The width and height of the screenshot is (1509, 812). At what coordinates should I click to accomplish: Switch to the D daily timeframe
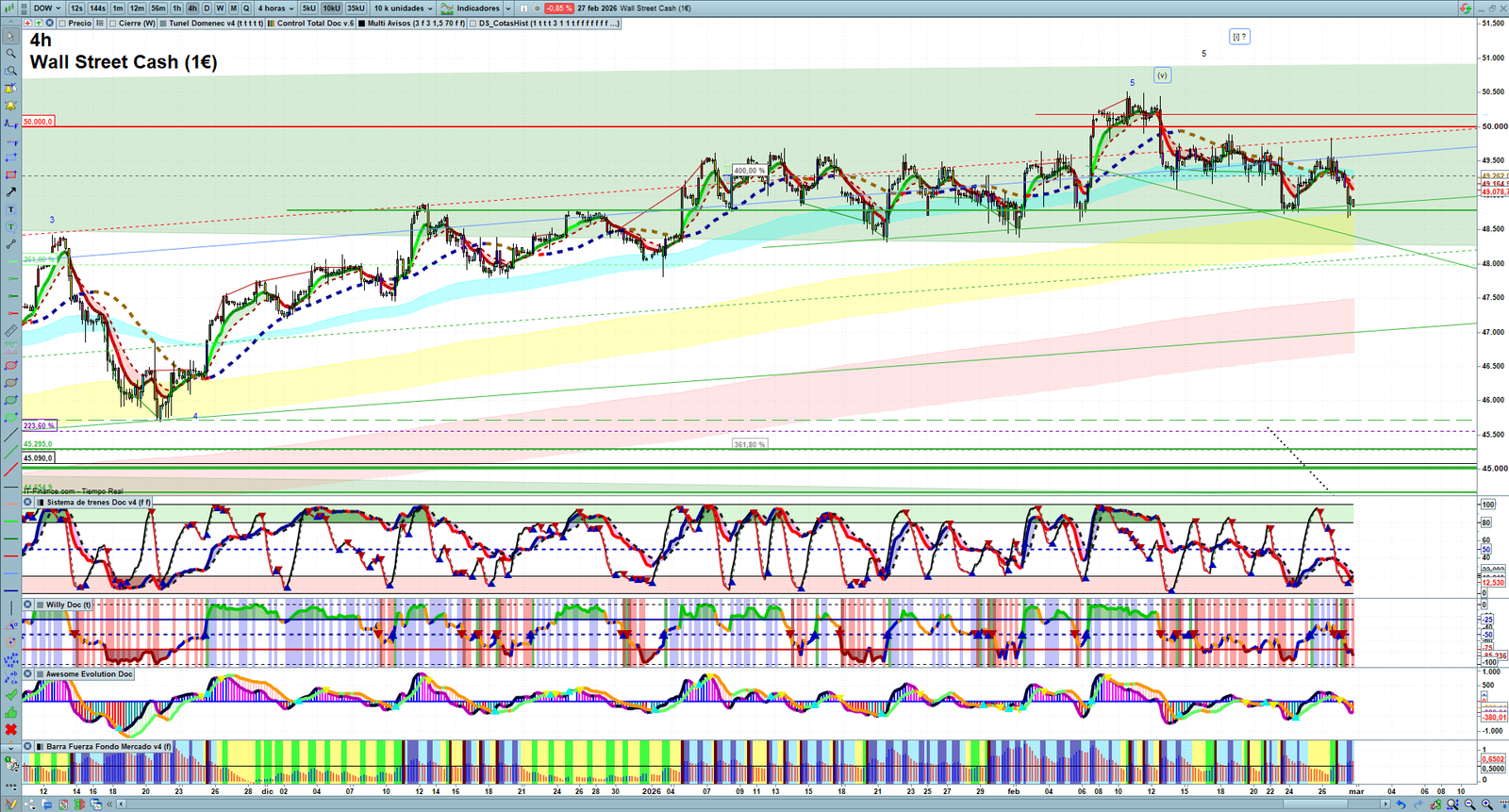[207, 8]
